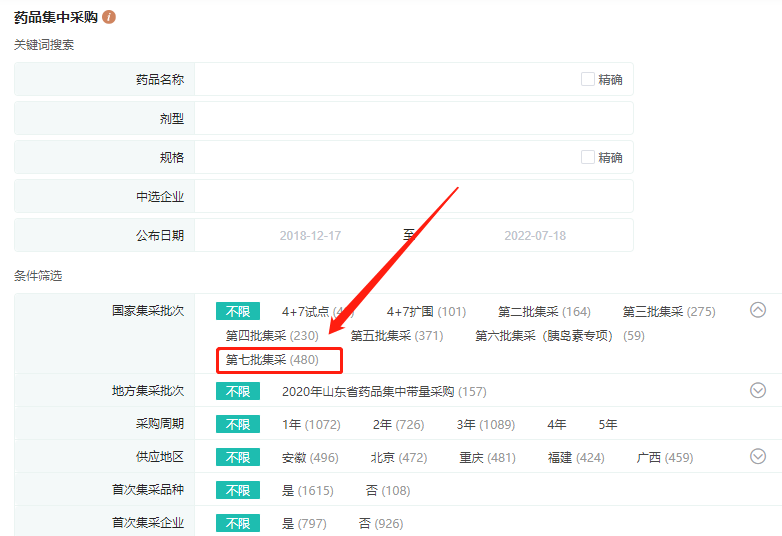Click the 中选企业 input field
The image size is (782, 536).
click(x=413, y=196)
